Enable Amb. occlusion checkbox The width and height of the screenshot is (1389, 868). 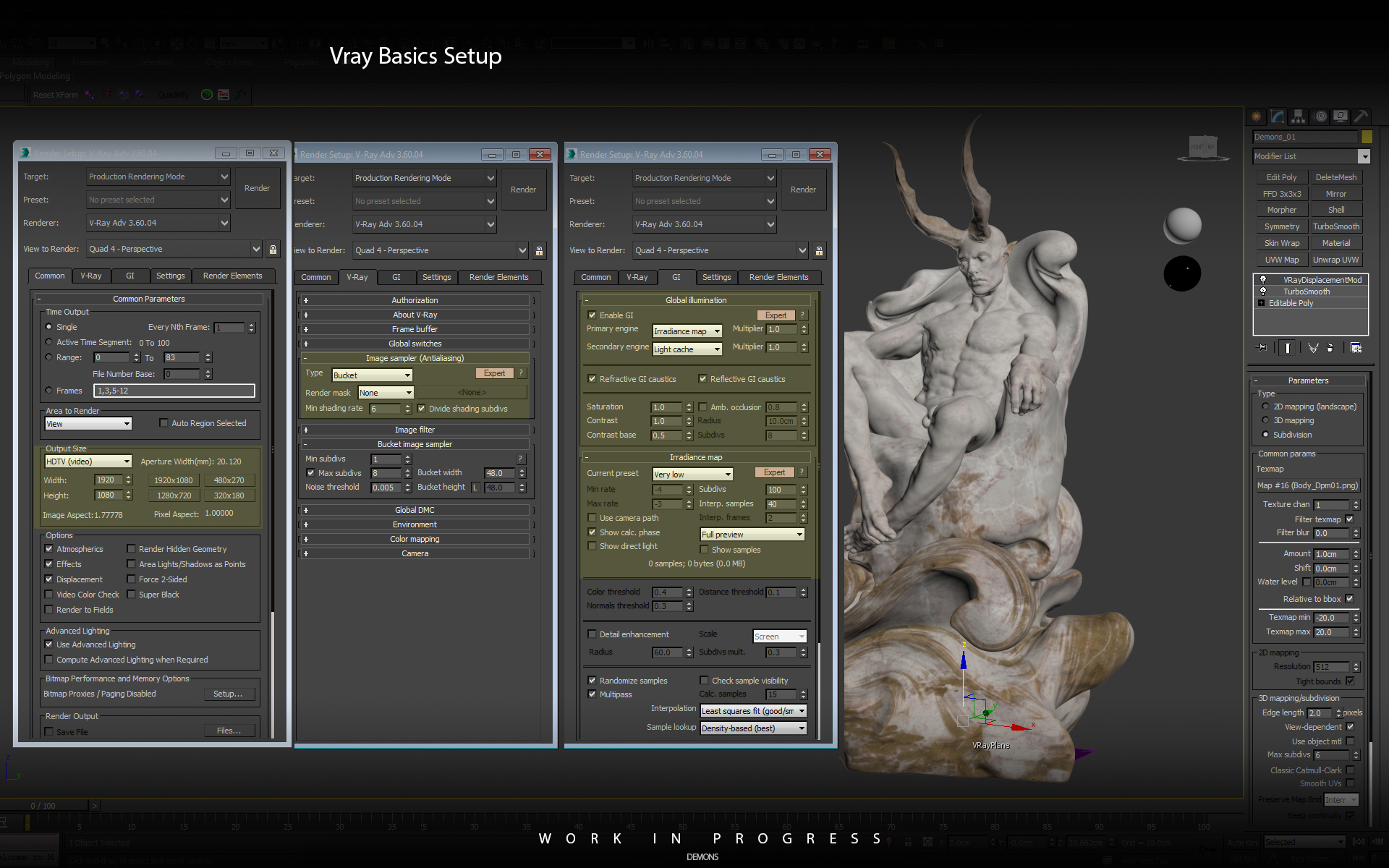click(702, 407)
